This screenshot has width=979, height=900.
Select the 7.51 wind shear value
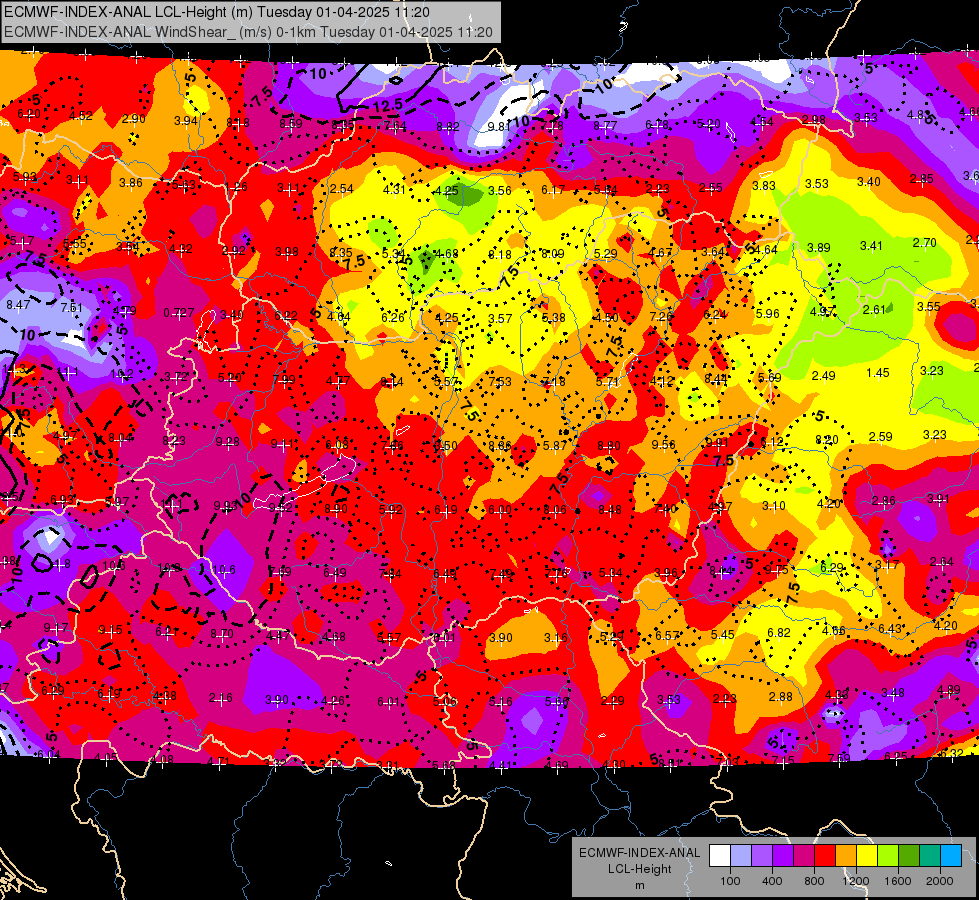pyautogui.click(x=71, y=307)
